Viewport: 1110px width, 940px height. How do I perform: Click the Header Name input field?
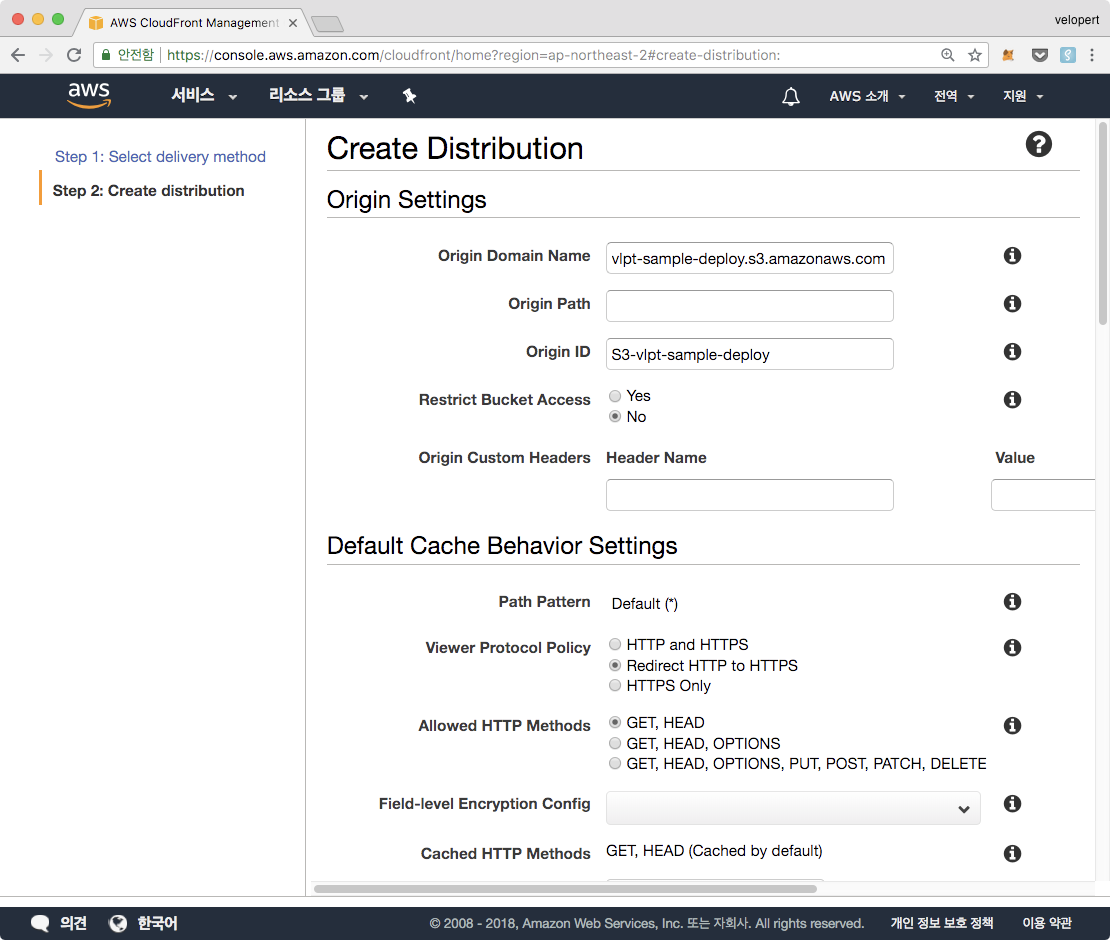pos(750,495)
